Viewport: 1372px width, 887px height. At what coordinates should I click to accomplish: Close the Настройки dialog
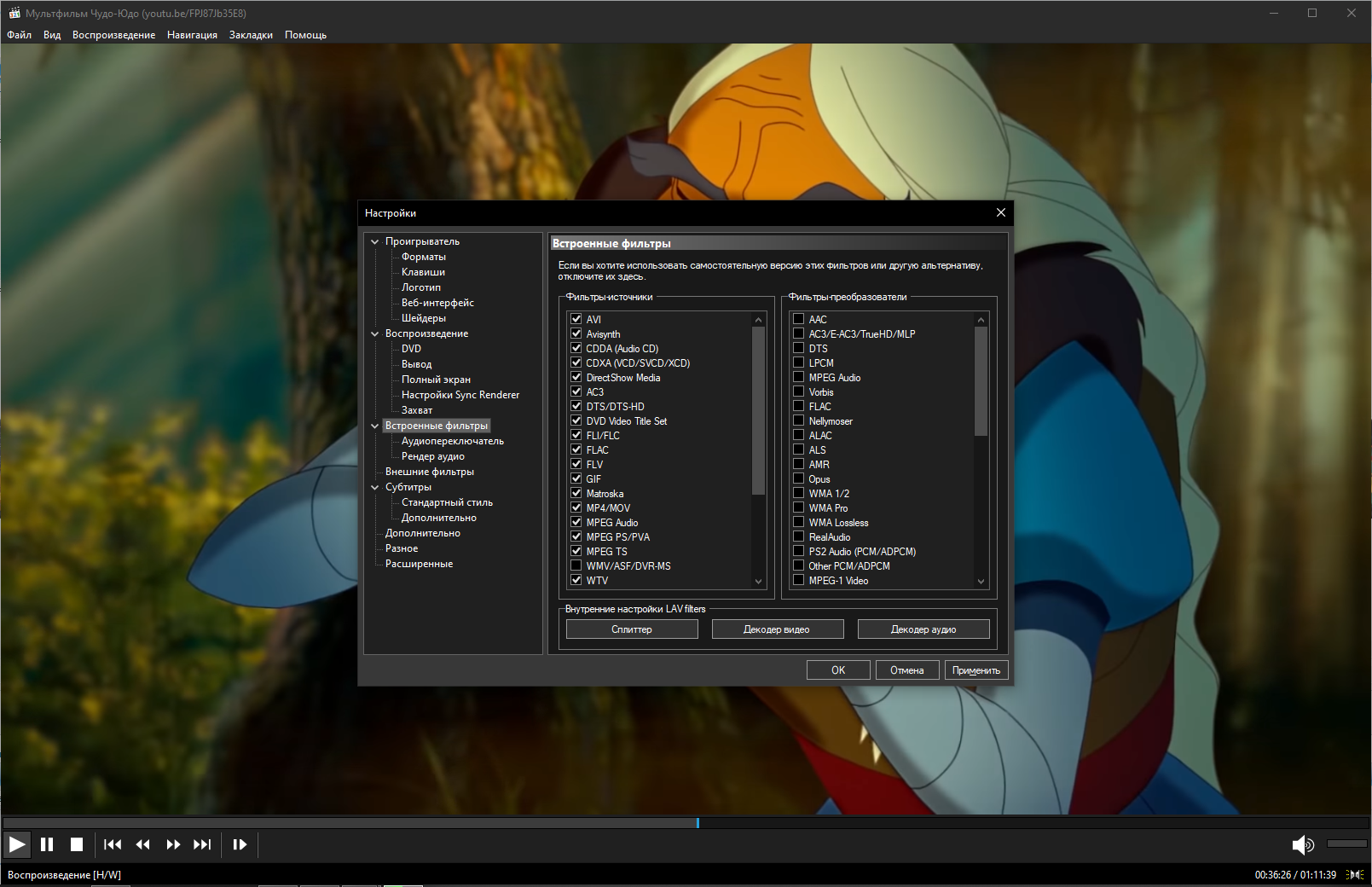click(1001, 212)
